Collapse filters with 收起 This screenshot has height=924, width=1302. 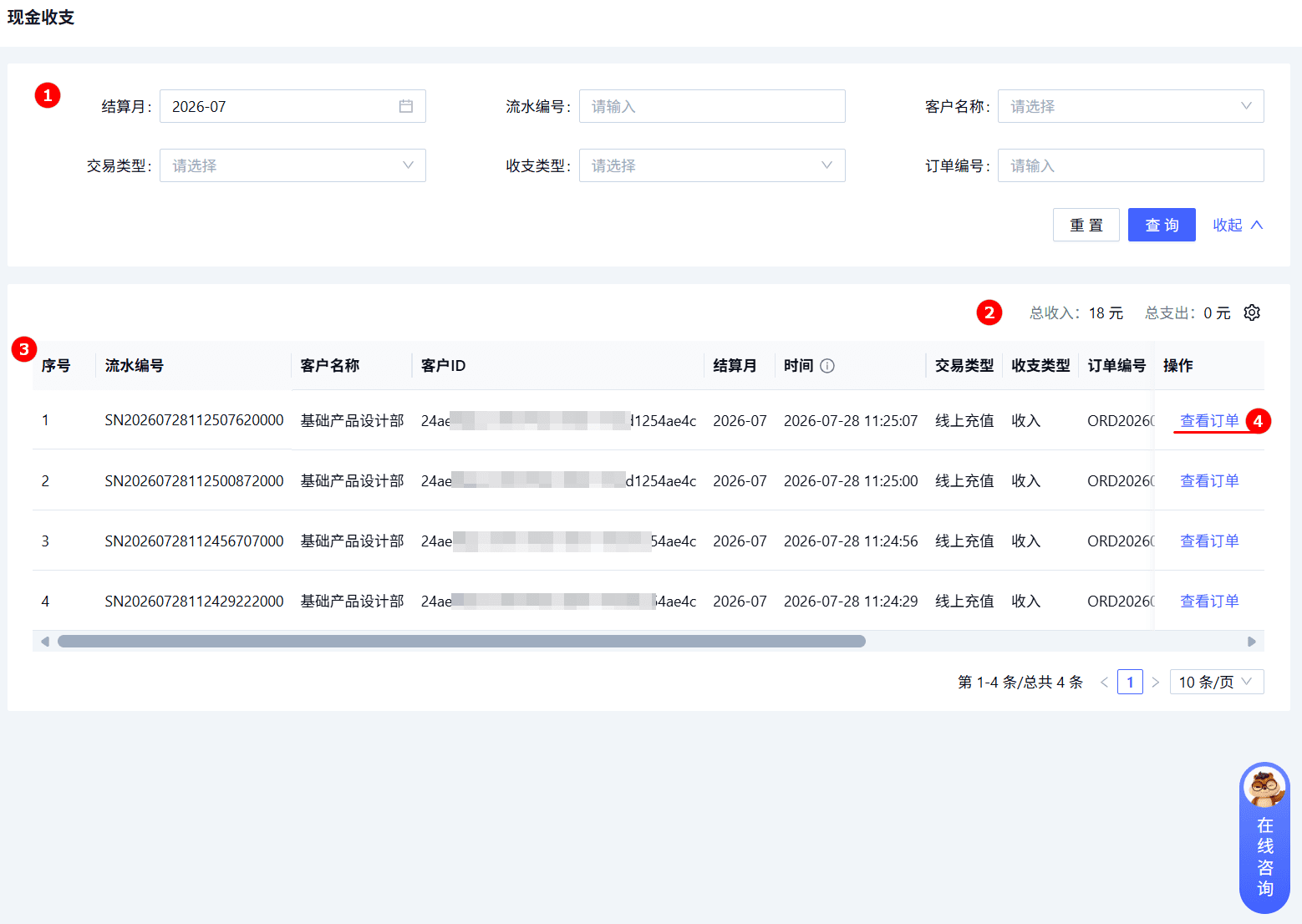[x=1238, y=225]
